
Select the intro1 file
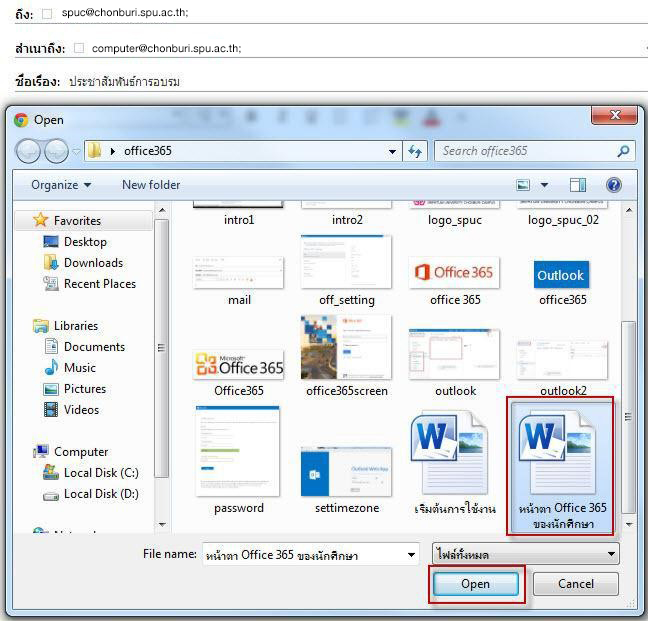click(x=239, y=214)
